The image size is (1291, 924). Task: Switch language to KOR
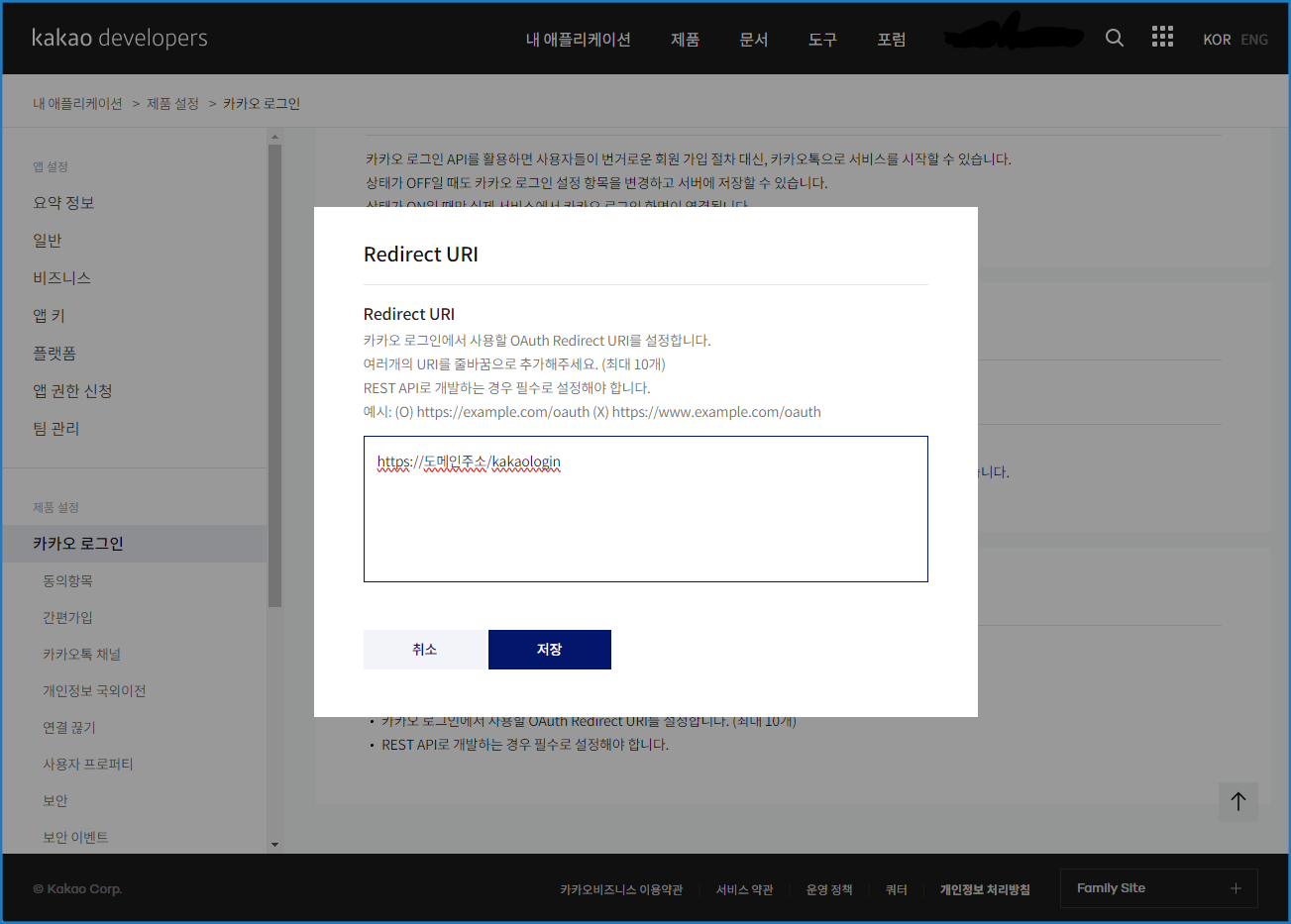coord(1216,40)
